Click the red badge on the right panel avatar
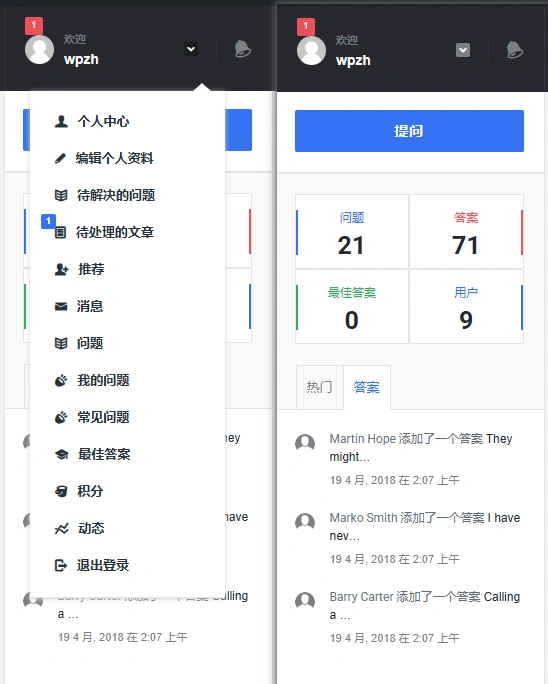 coord(306,27)
